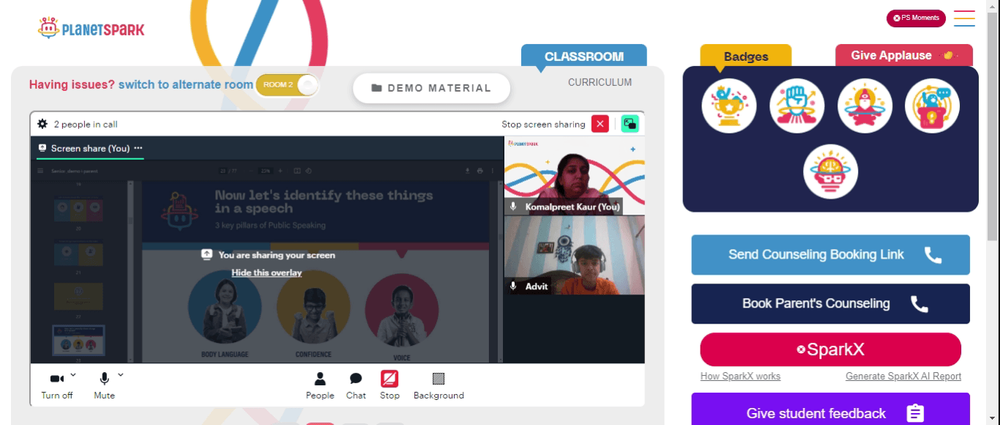Click dimmed download icon in shared PDF toolbar

click(467, 170)
